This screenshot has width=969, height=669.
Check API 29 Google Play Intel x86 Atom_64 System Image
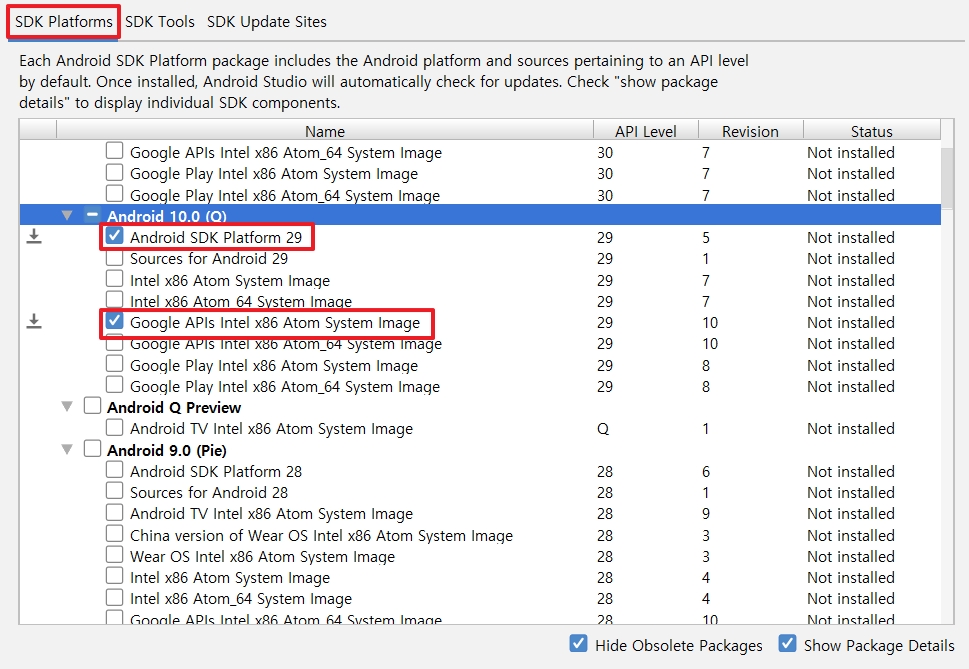(x=114, y=385)
